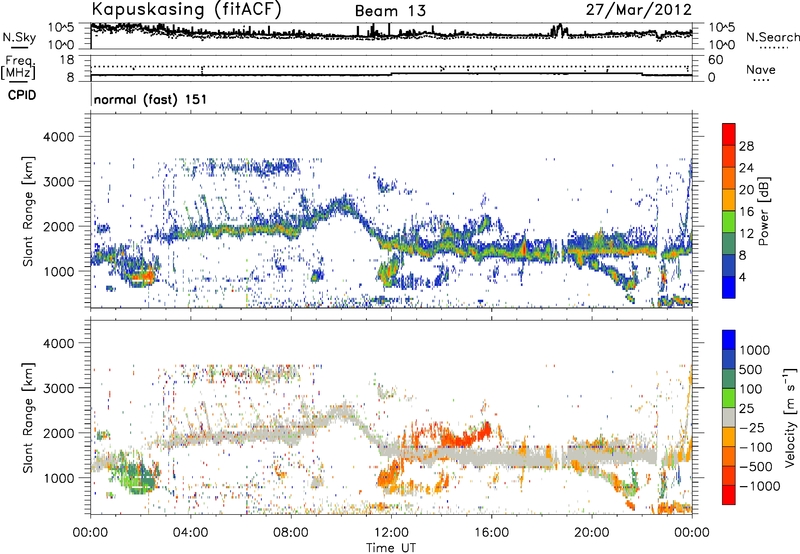Screen dimensions: 800x554
Task: Click the "08:00" time tick label
Action: click(290, 533)
